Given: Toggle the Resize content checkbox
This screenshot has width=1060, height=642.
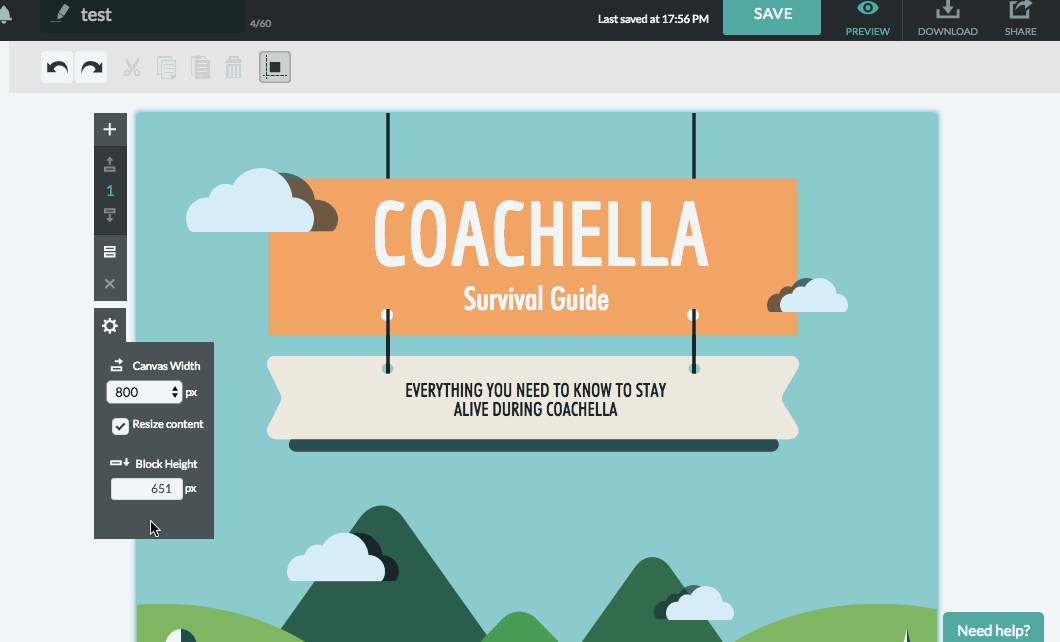Looking at the screenshot, I should pyautogui.click(x=120, y=426).
